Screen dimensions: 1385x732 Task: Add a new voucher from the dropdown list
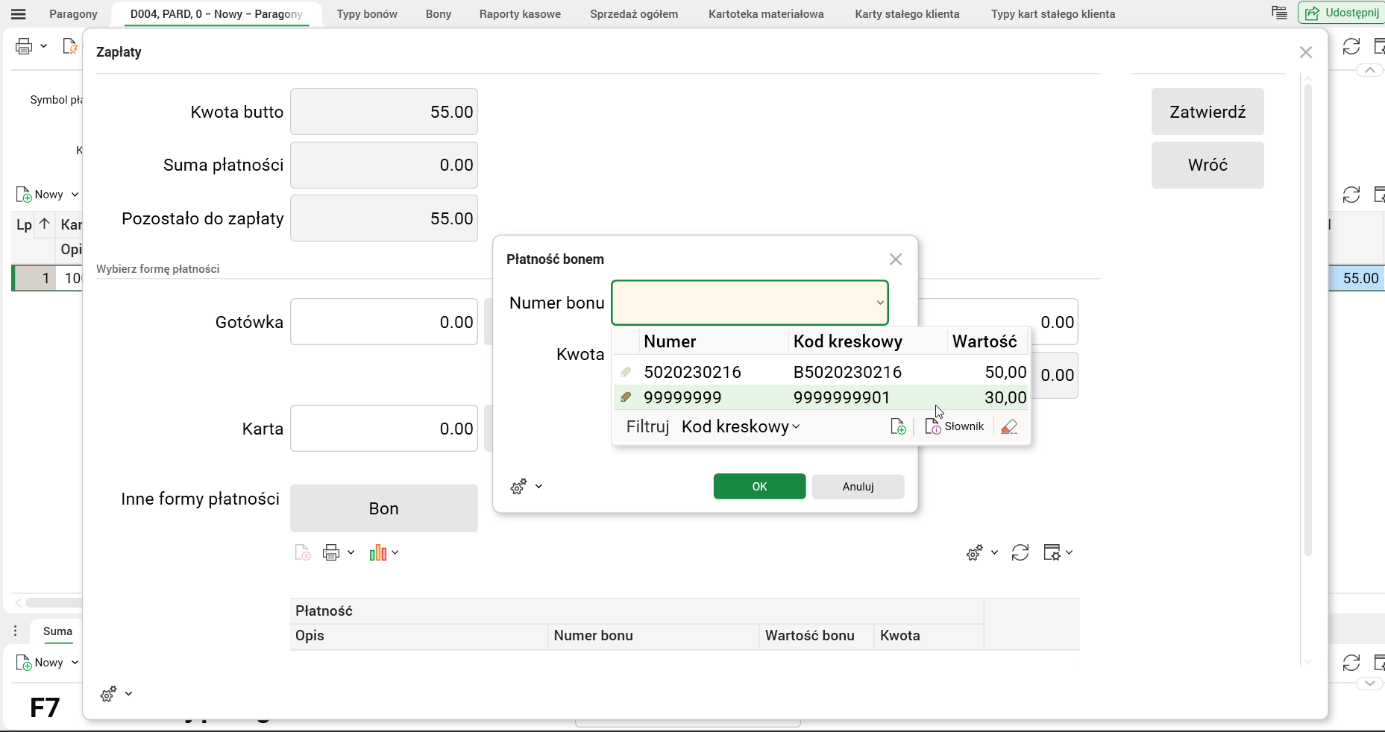[898, 427]
